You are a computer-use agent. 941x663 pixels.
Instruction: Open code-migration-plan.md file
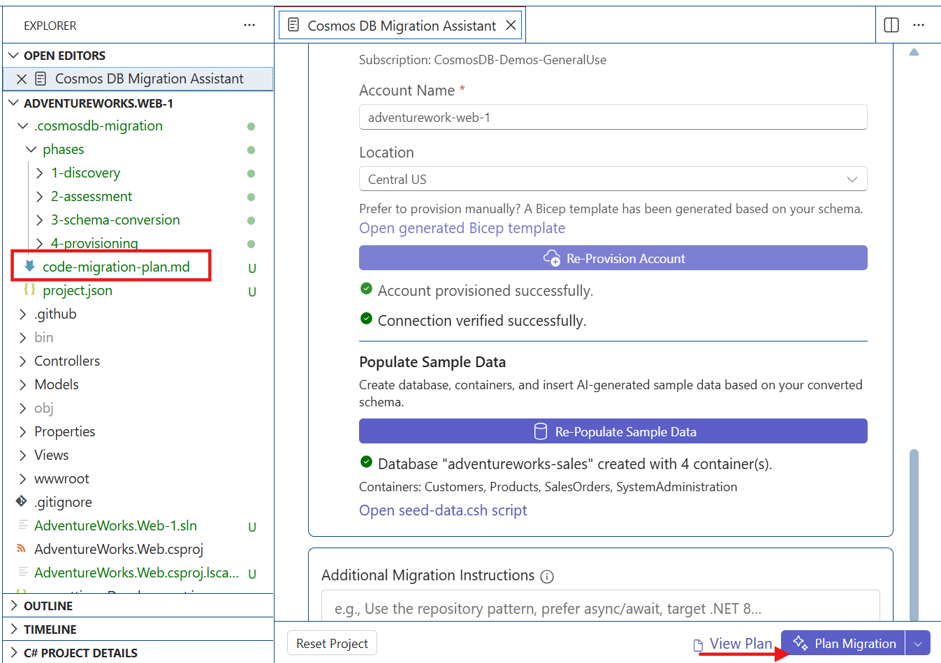coord(116,266)
